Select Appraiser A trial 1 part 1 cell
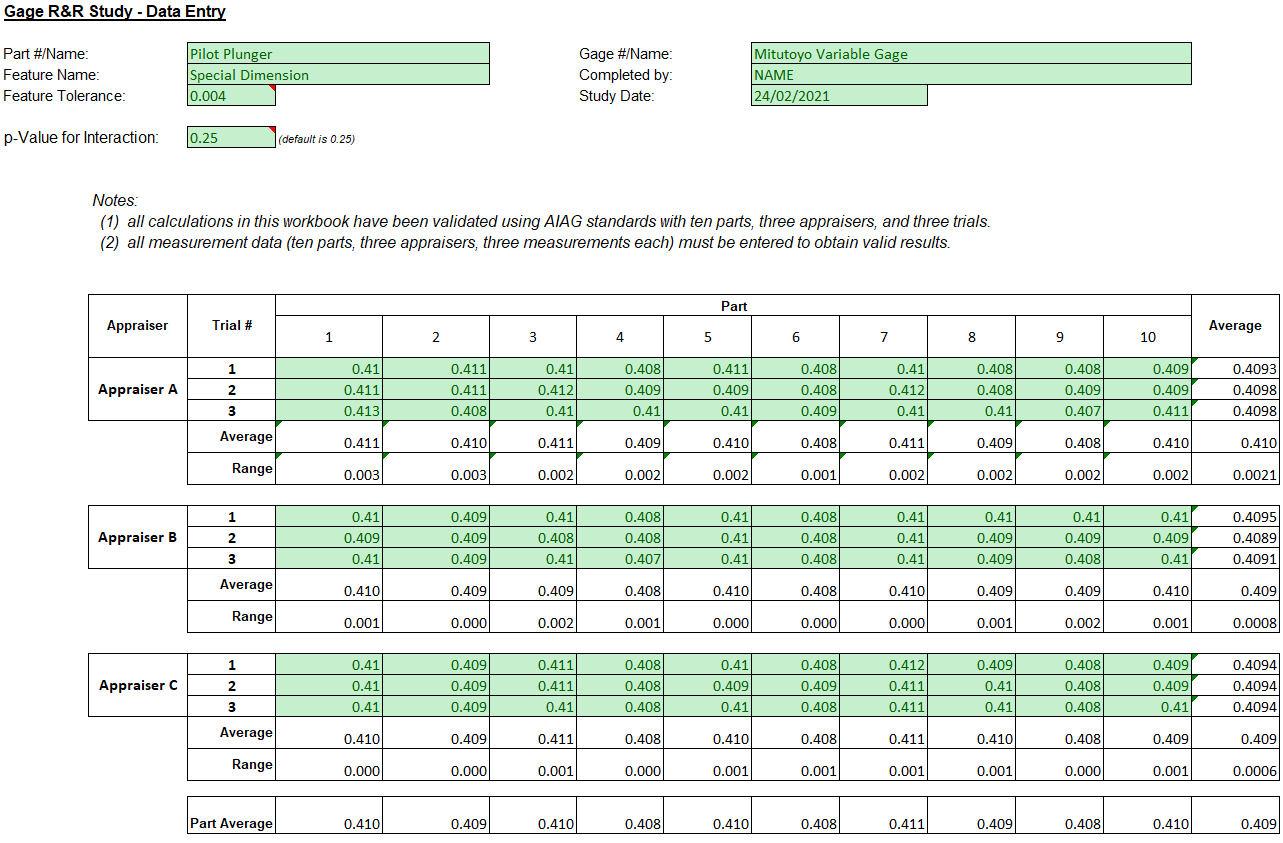 click(x=329, y=369)
